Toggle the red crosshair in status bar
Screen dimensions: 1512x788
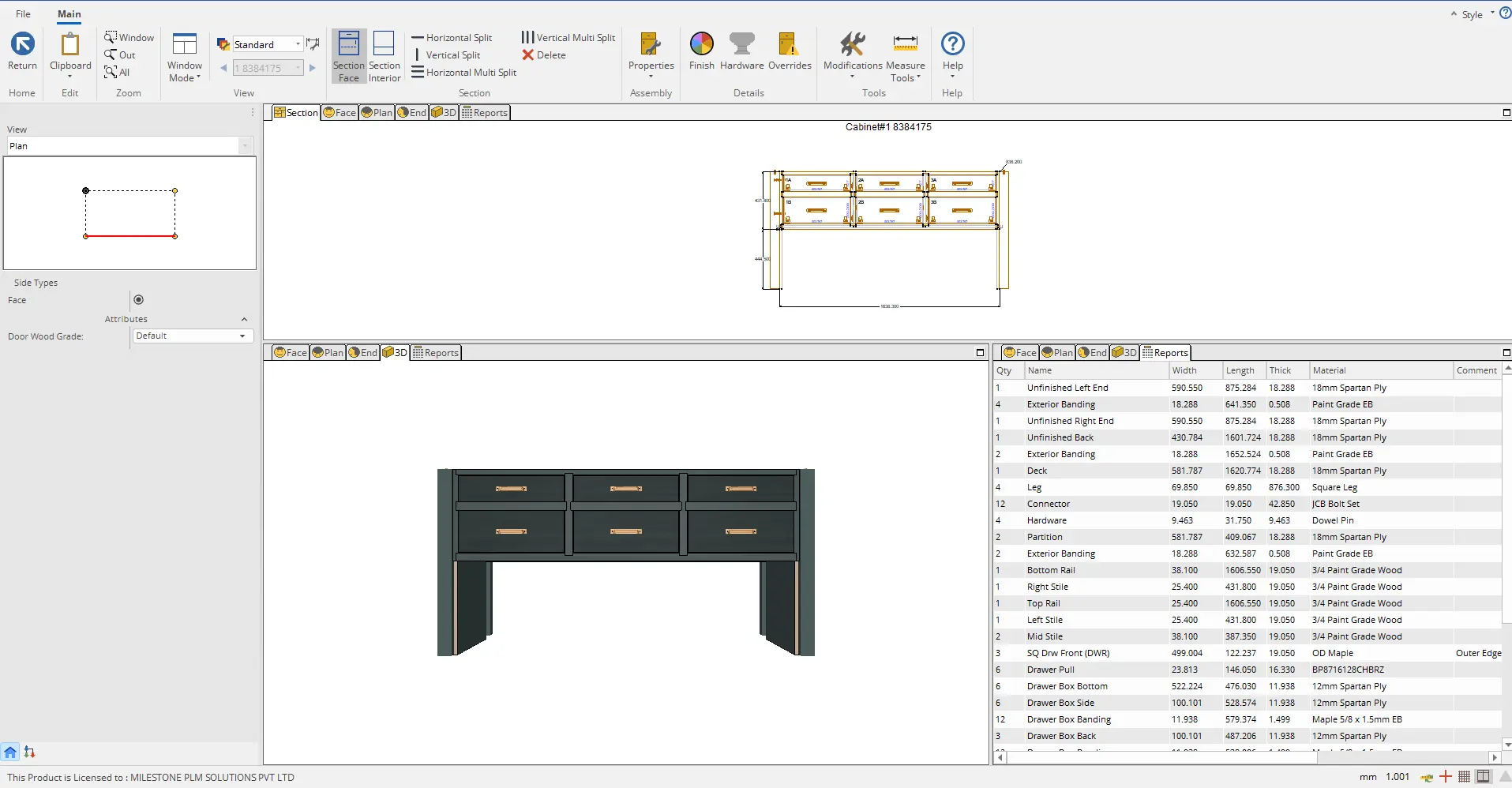(1446, 776)
